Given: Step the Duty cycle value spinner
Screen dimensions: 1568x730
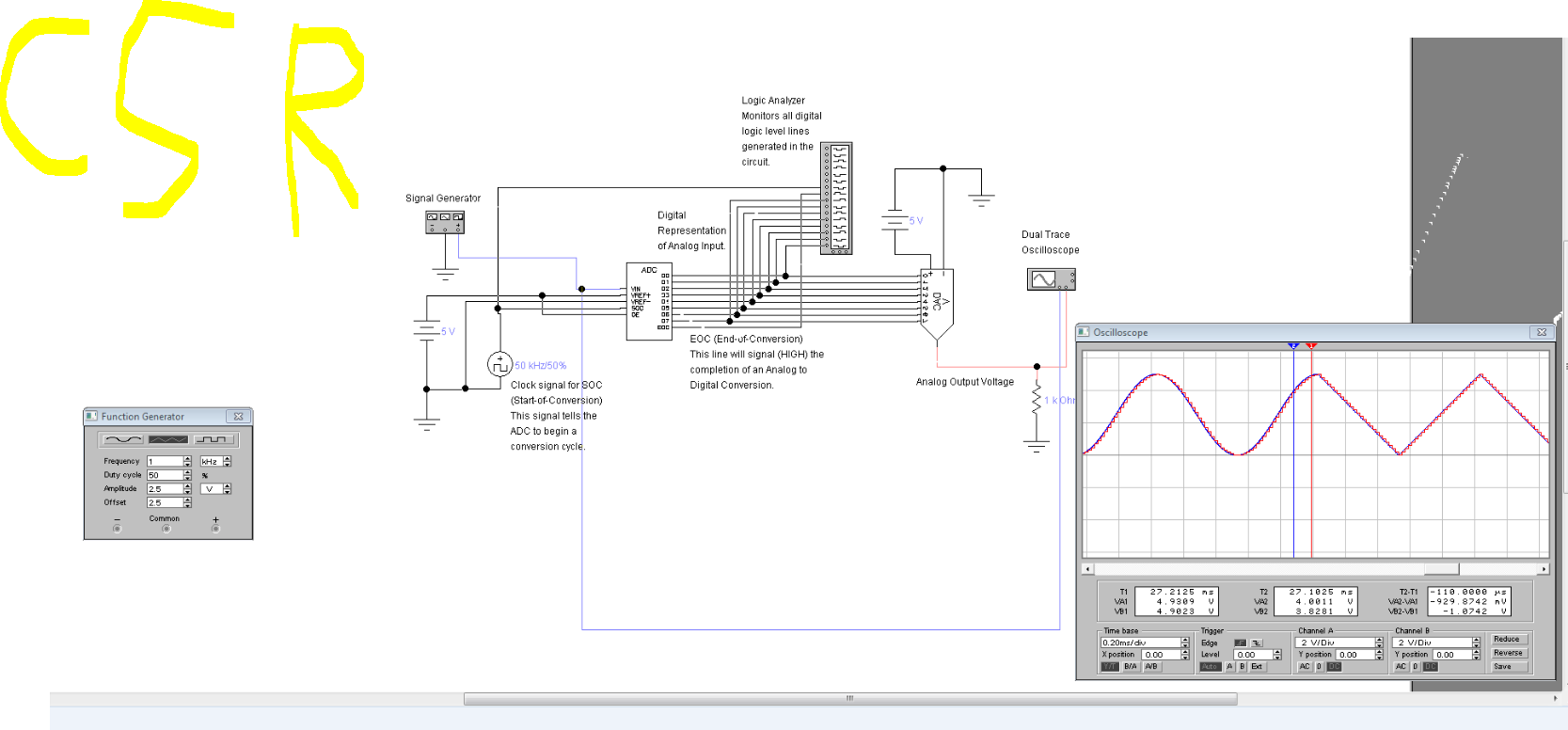Looking at the screenshot, I should point(187,475).
